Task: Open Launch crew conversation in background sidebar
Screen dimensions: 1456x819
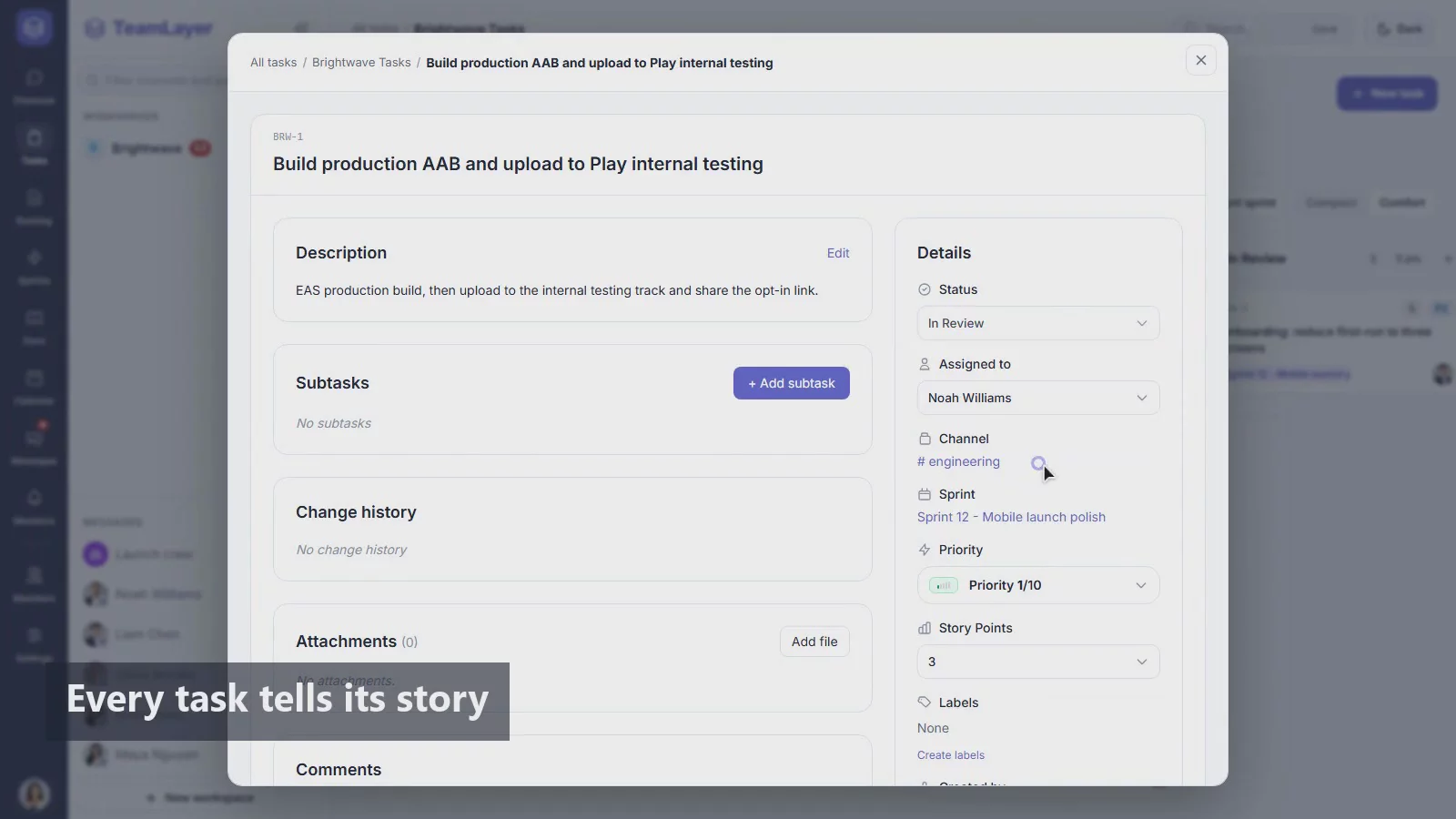Action: pyautogui.click(x=138, y=554)
